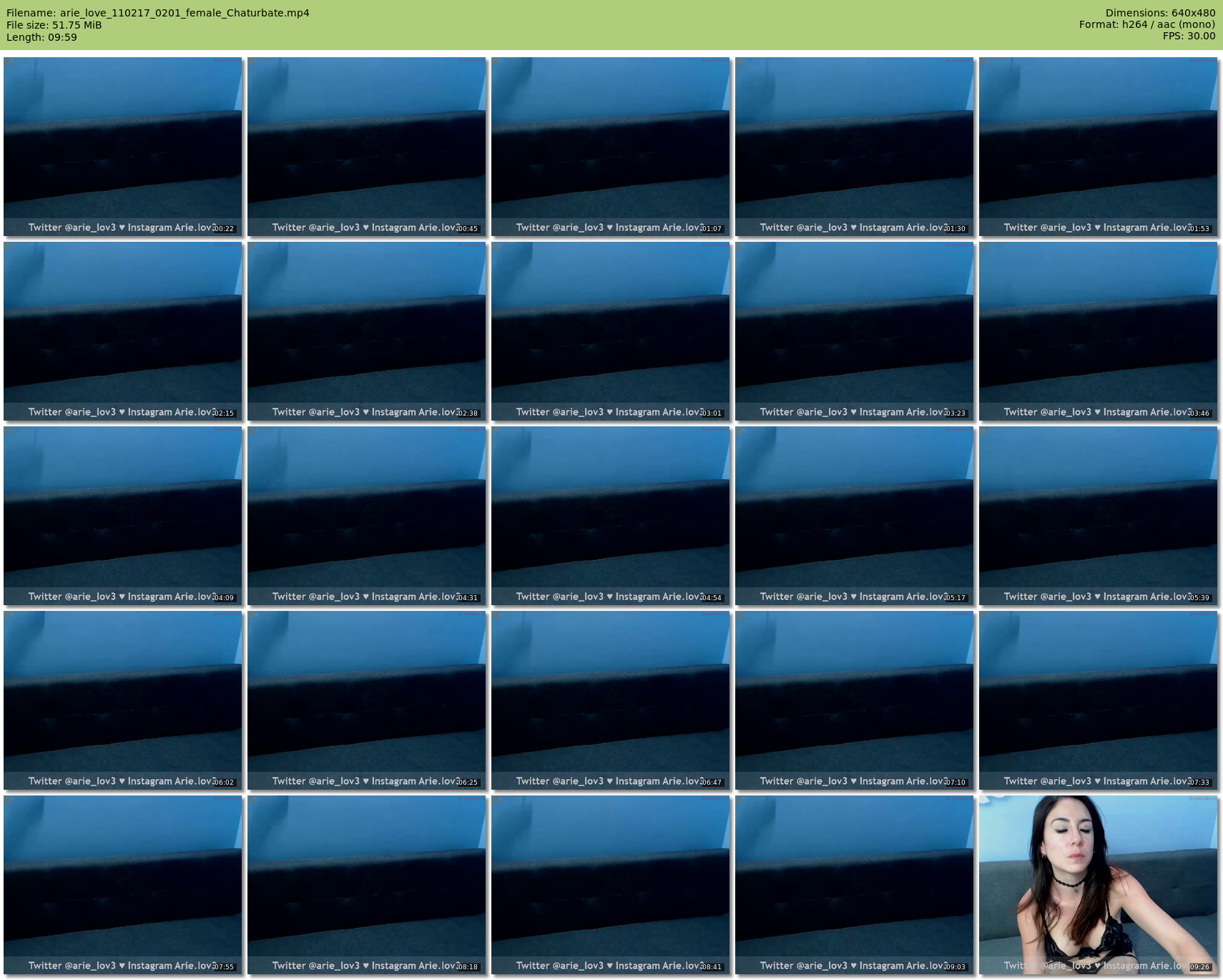Viewport: 1223px width, 980px height.
Task: Open the thumbnail at 08:18
Action: [366, 885]
